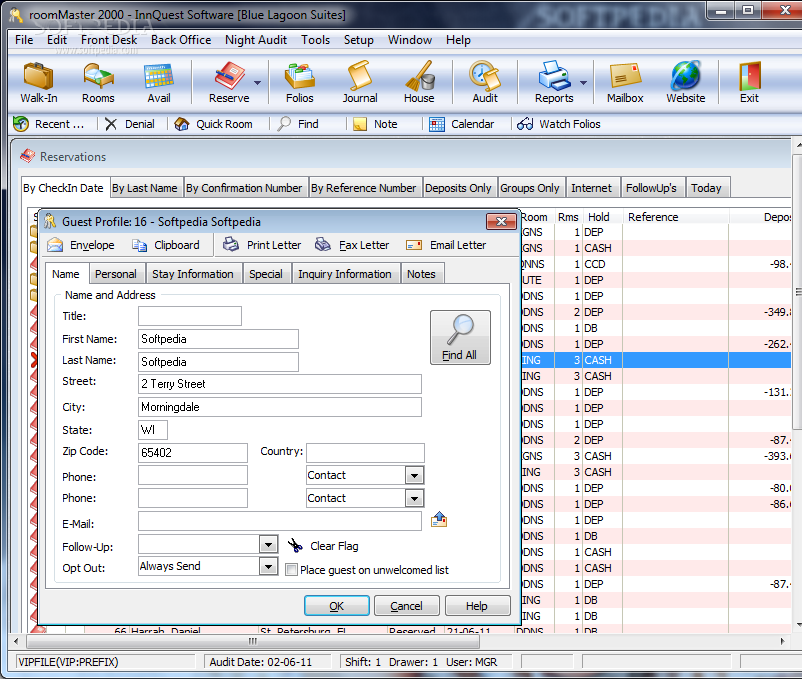Image resolution: width=802 pixels, height=679 pixels.
Task: Click Cancel in Guest Profile dialog
Action: [x=407, y=606]
